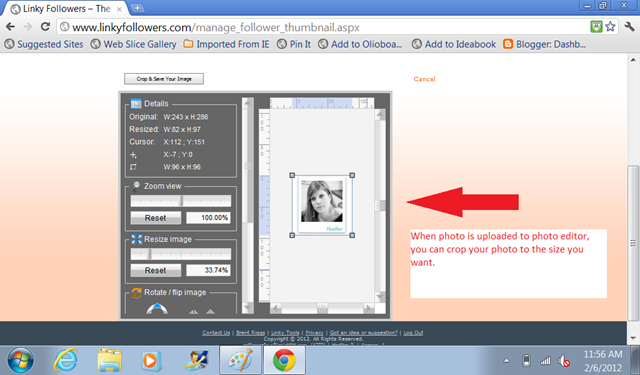Click the Rotate / flip image icon
The width and height of the screenshot is (640, 375).
(x=136, y=293)
